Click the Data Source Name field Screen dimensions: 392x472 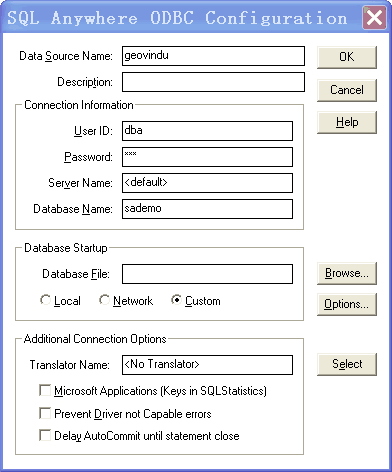click(213, 56)
